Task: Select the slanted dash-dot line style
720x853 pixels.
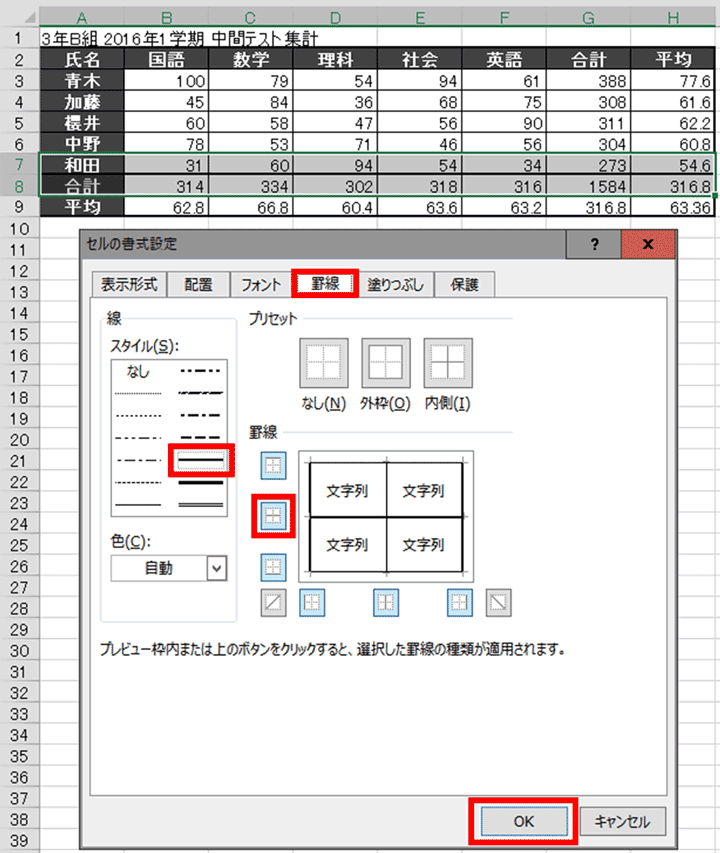Action: pyautogui.click(x=201, y=393)
